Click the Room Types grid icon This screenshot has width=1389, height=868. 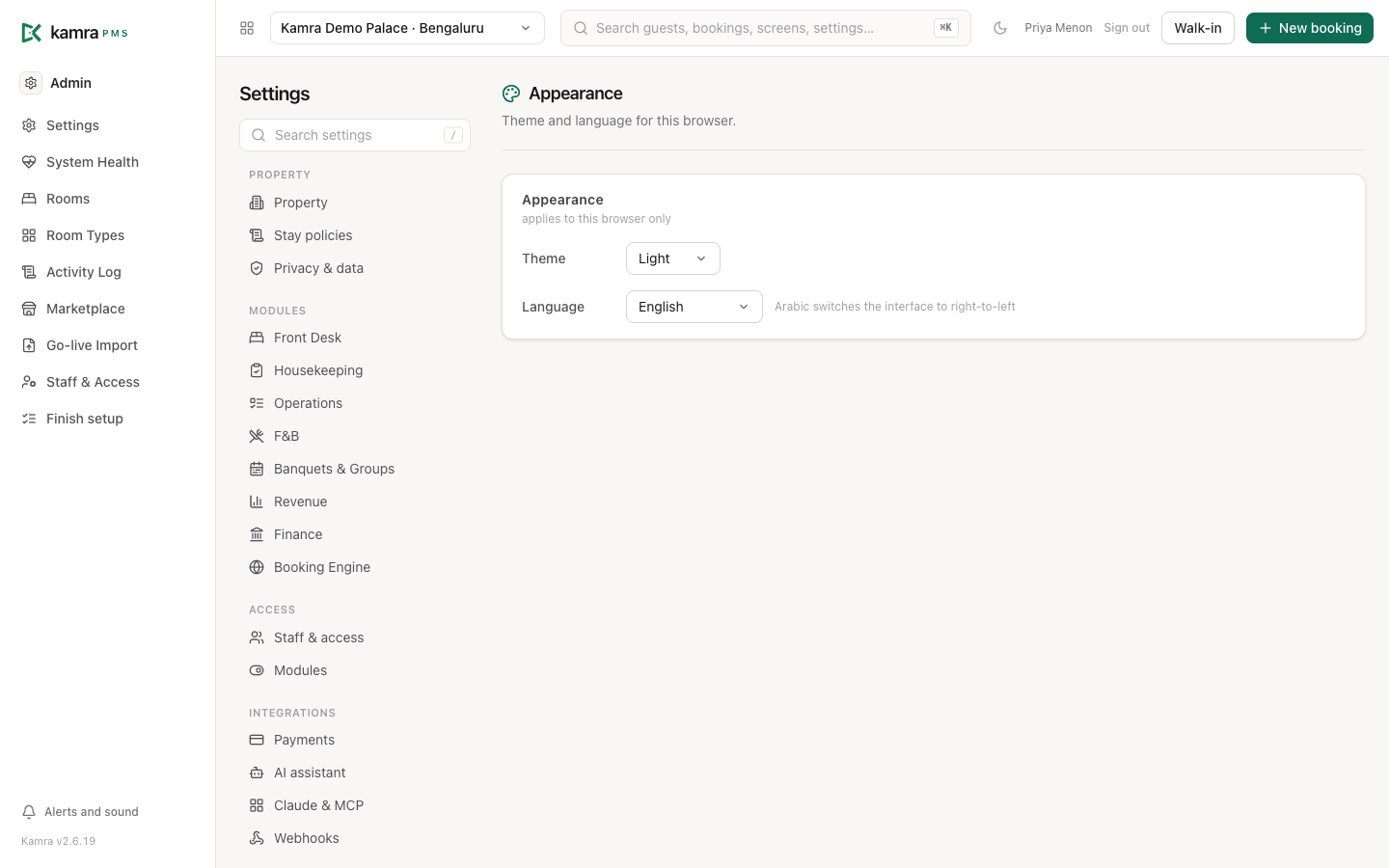29,235
